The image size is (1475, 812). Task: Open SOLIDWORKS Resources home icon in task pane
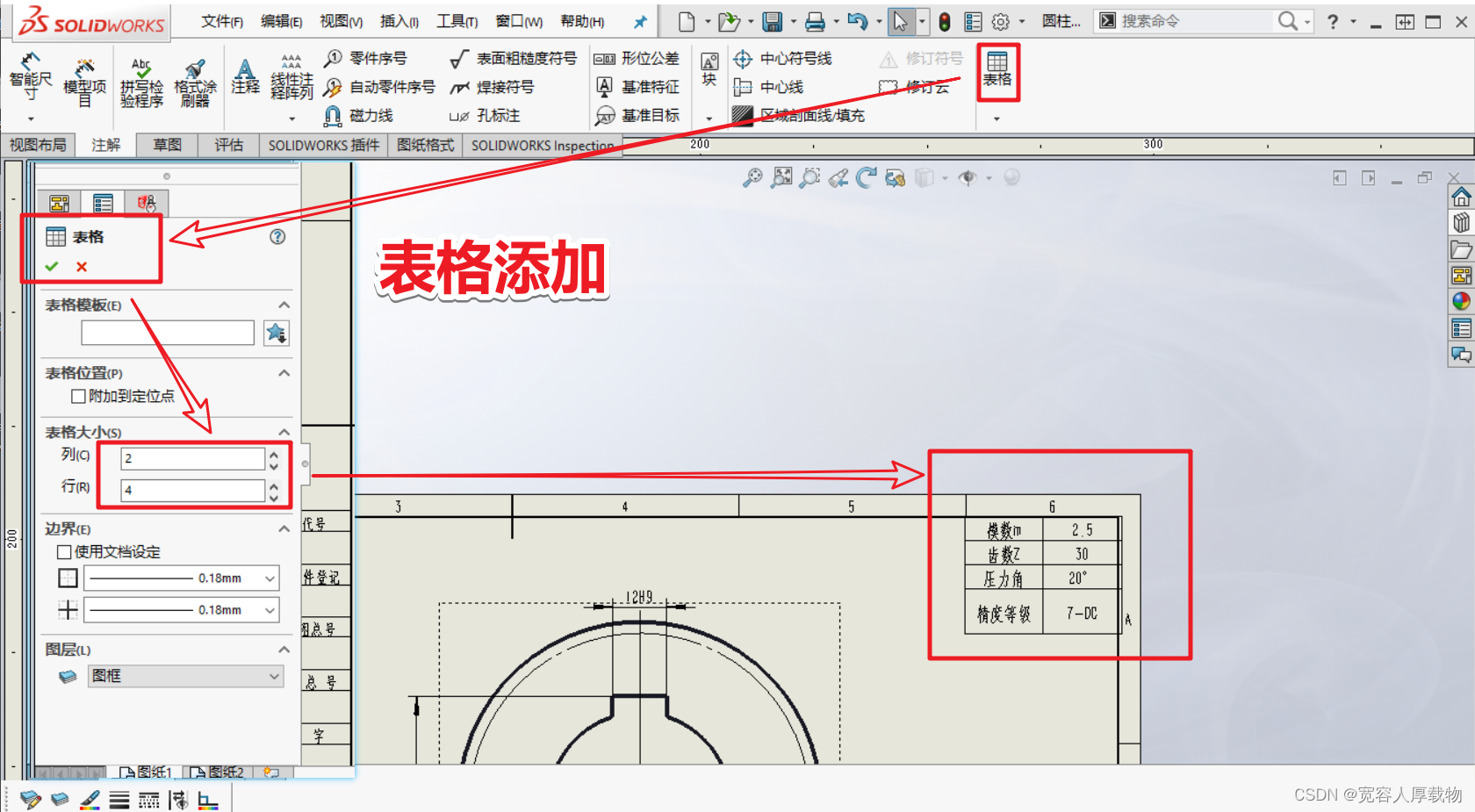(x=1461, y=197)
